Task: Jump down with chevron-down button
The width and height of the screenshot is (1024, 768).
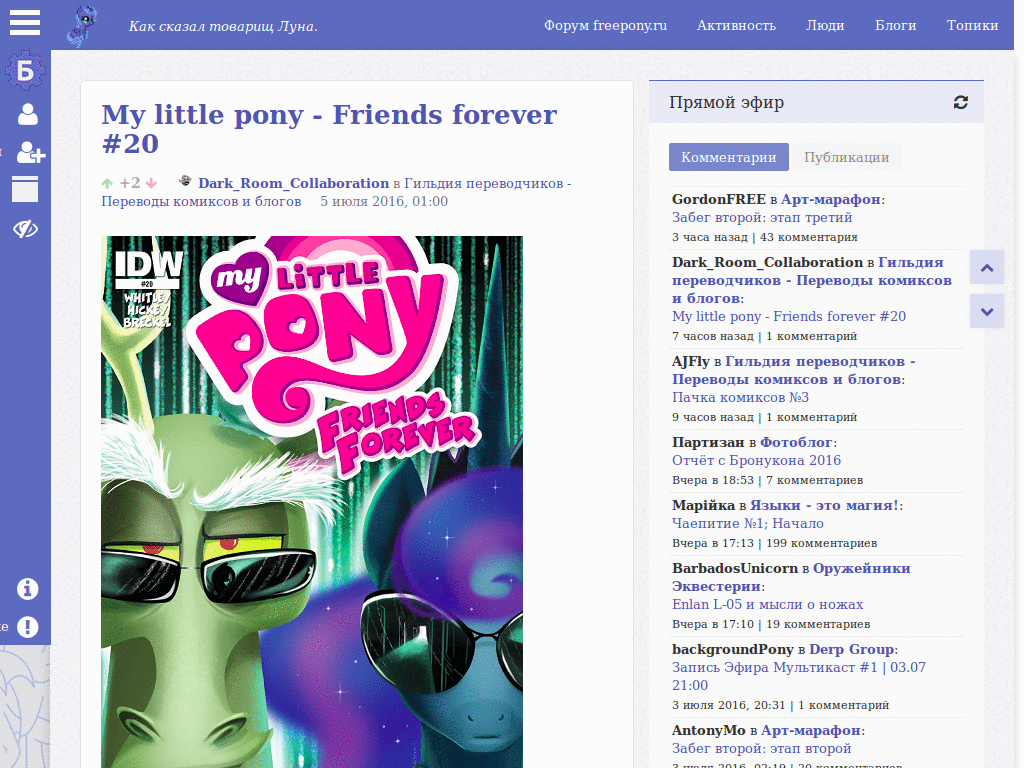Action: (987, 312)
